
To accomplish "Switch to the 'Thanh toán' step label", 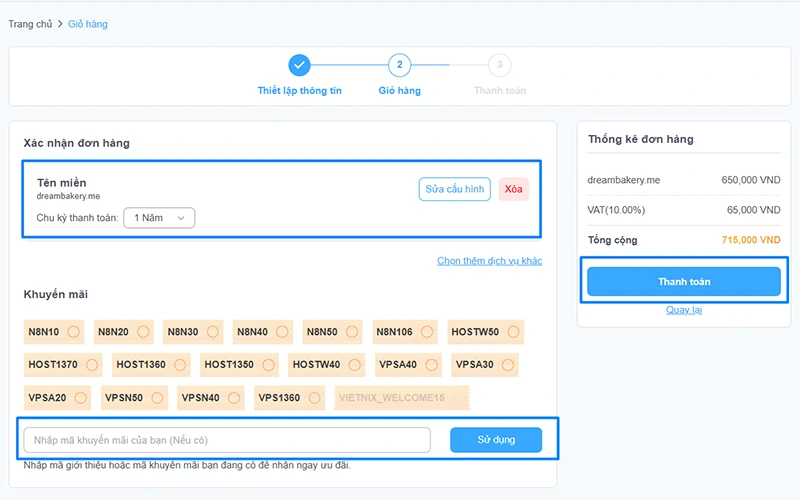I will tap(500, 91).
